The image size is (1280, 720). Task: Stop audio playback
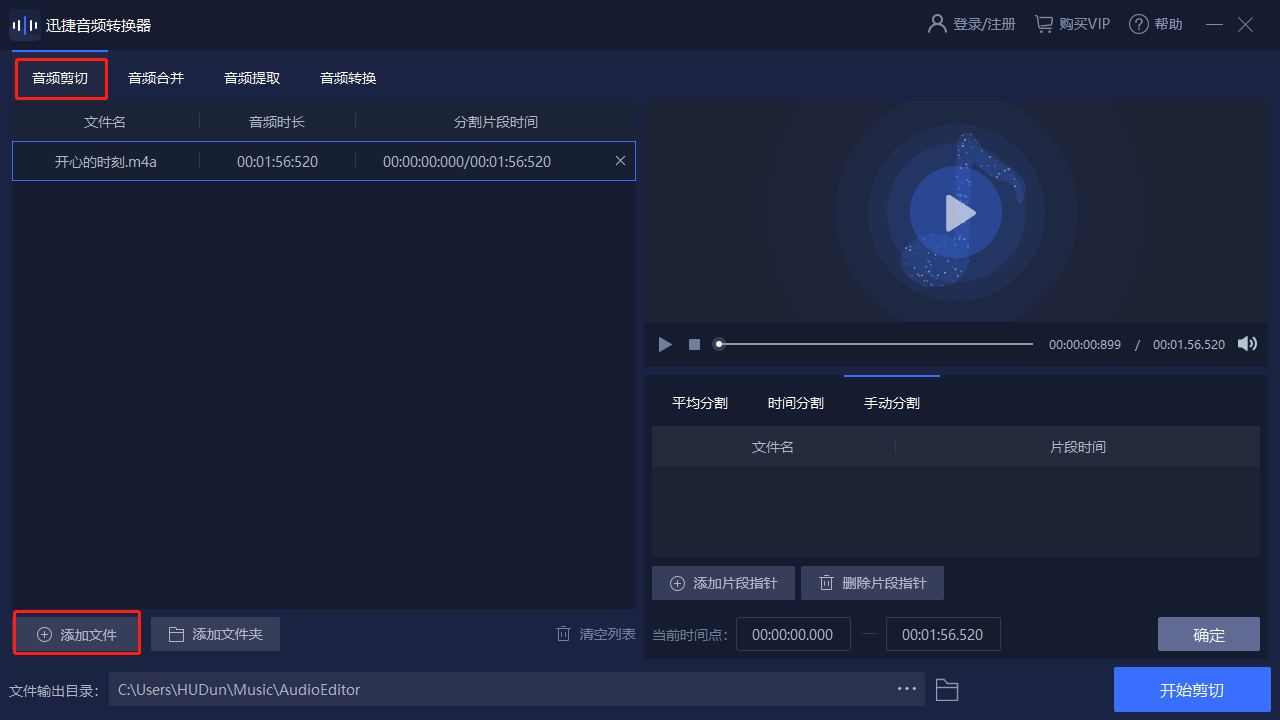pyautogui.click(x=694, y=344)
